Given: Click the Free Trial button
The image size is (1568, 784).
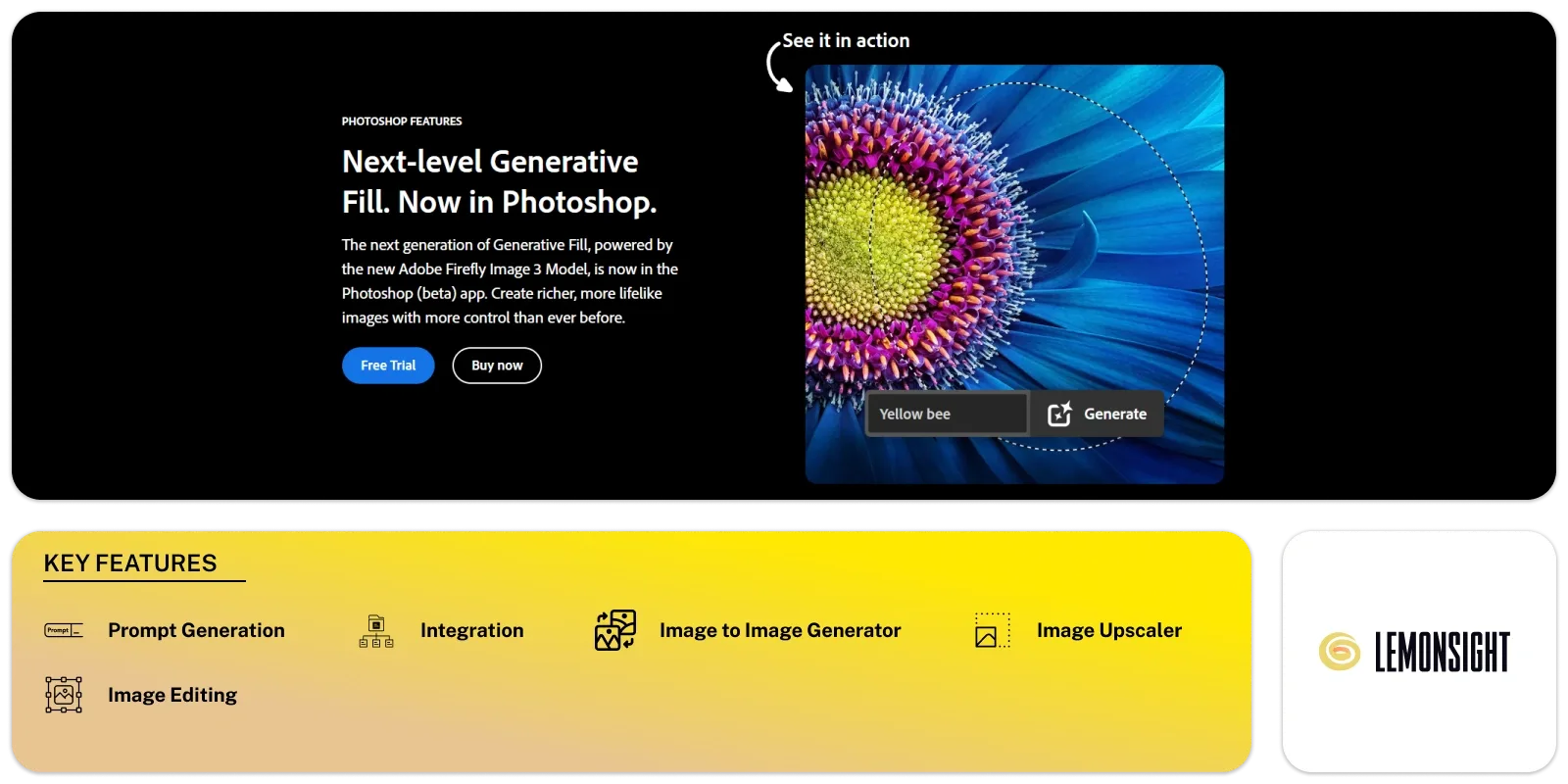Looking at the screenshot, I should [x=388, y=366].
